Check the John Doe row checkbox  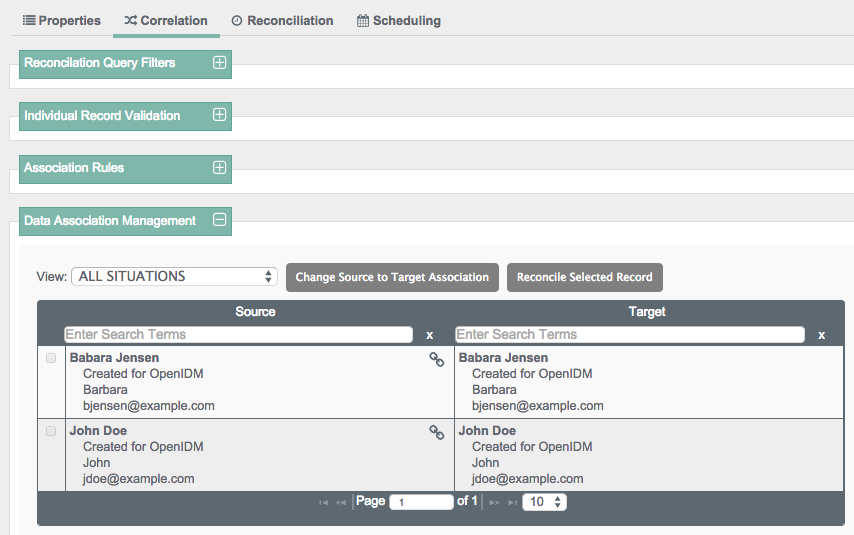click(51, 431)
